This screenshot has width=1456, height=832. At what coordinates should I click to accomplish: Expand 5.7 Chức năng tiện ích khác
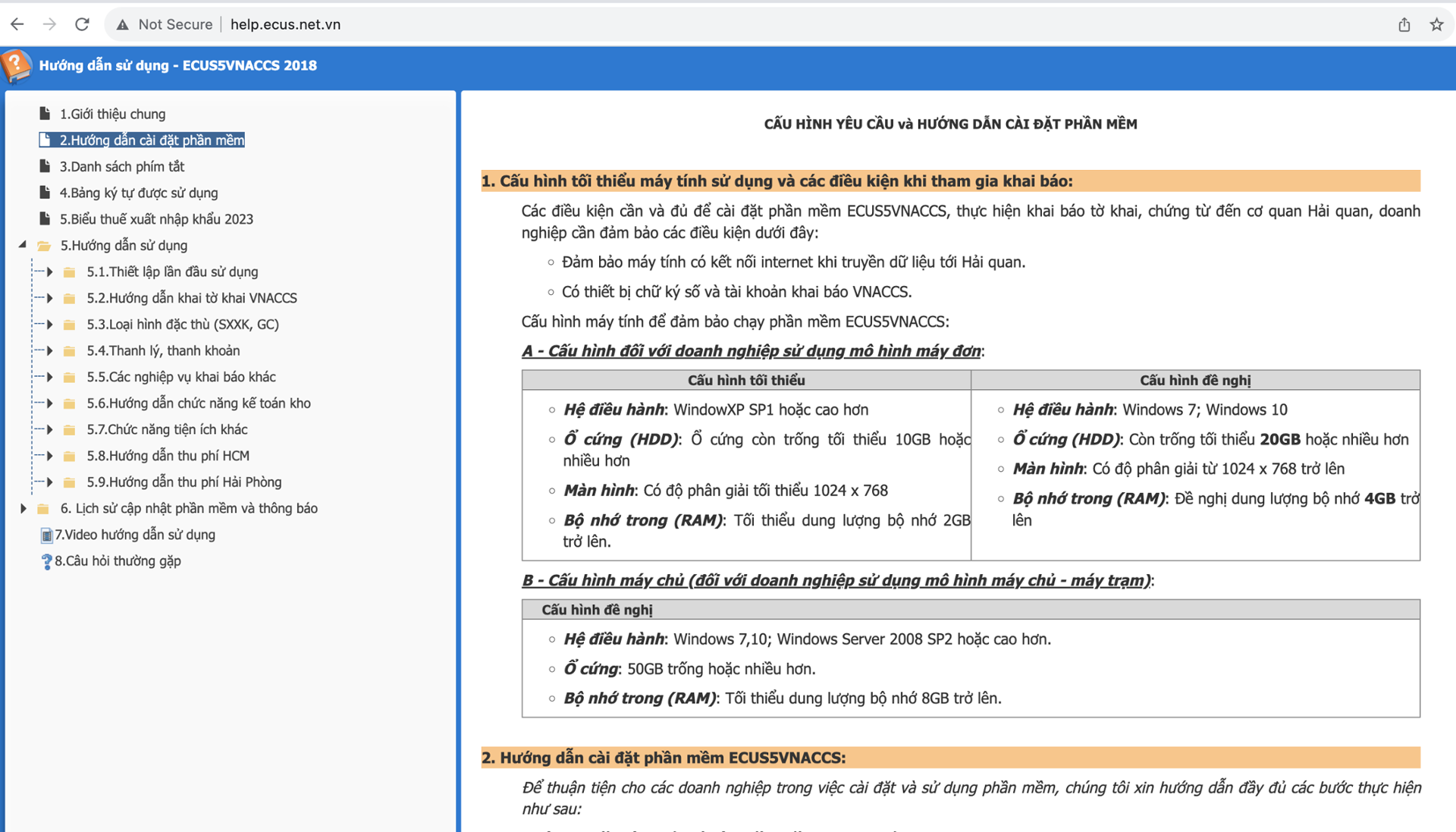(x=49, y=429)
